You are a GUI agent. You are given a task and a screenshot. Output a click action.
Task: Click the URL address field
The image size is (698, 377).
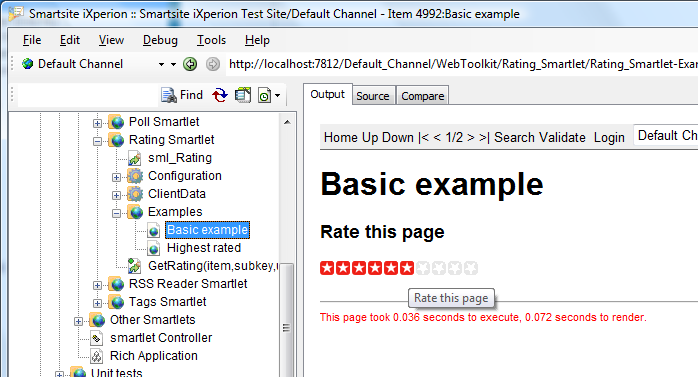(463, 64)
